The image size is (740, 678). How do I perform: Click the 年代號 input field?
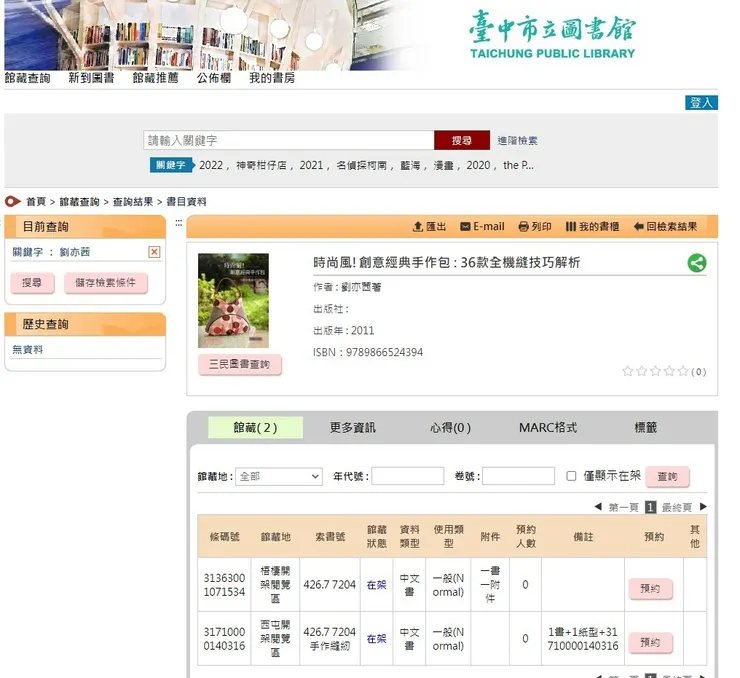[408, 476]
